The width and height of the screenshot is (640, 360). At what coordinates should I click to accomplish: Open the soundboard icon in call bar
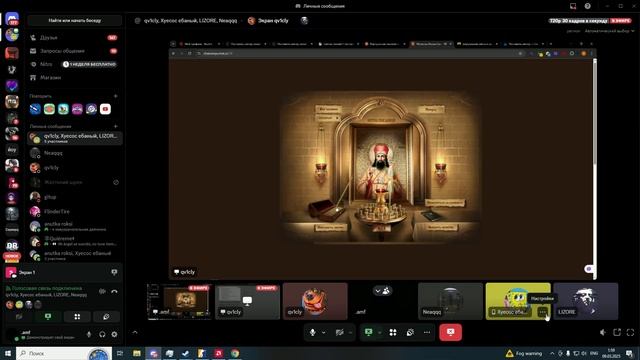(x=410, y=332)
